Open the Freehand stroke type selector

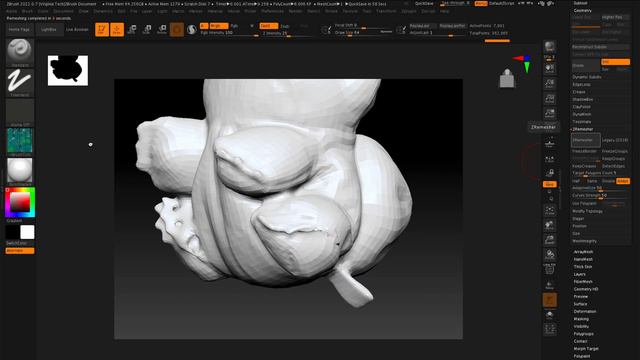click(x=20, y=81)
